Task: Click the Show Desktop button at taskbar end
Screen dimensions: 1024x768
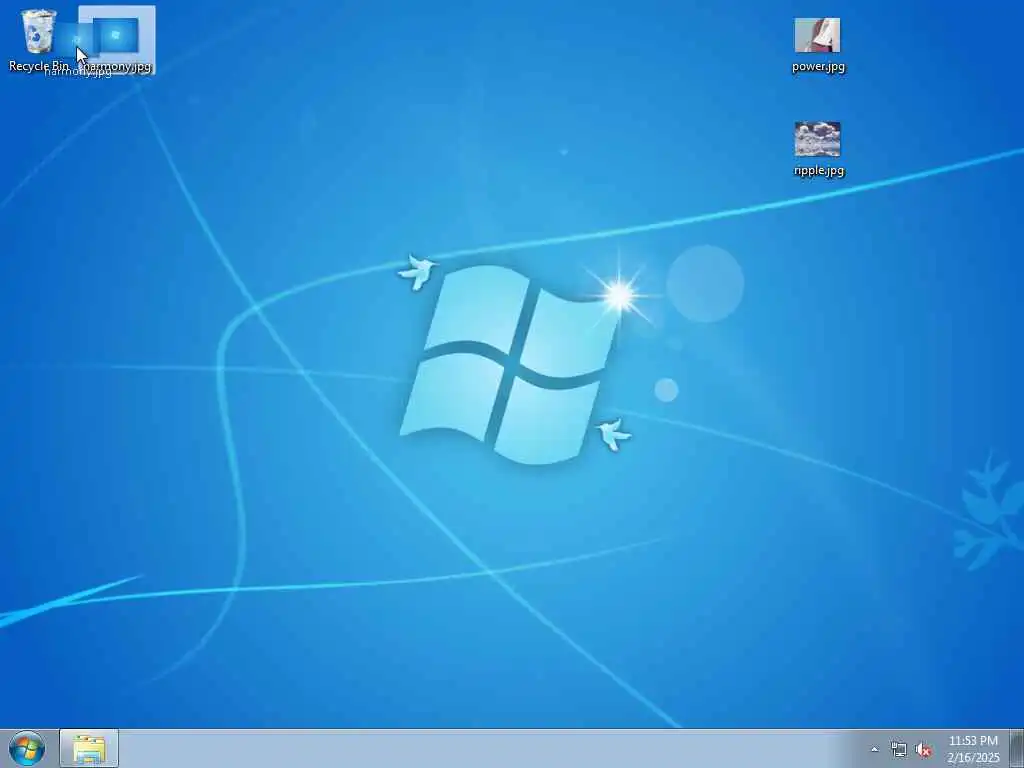Action: [1017, 749]
